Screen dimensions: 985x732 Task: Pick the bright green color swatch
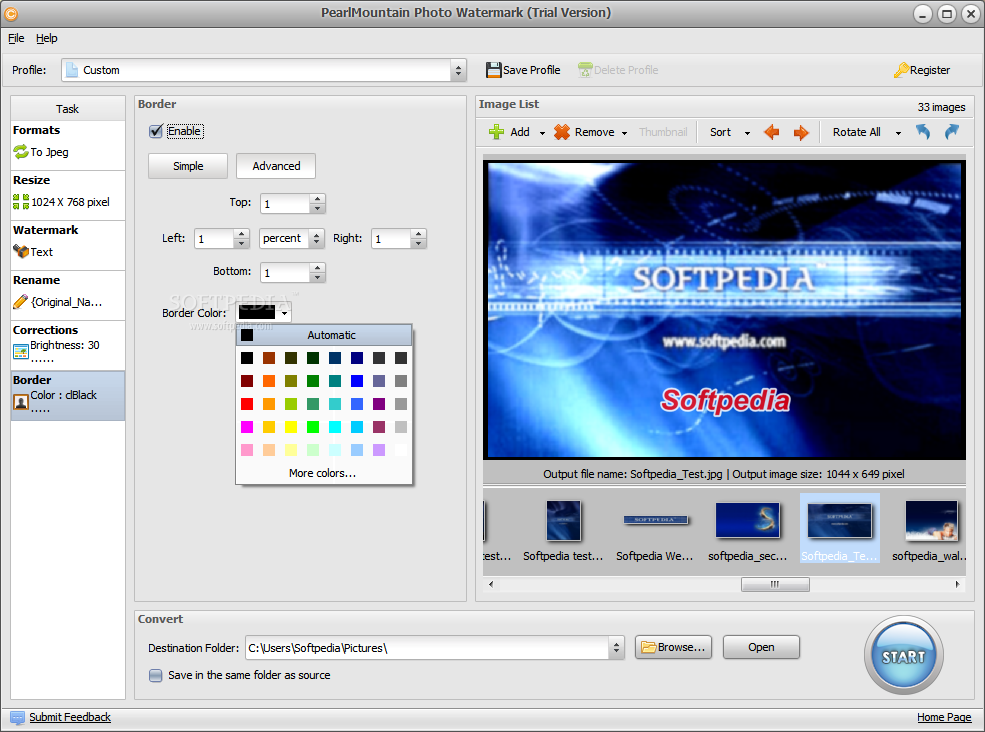pyautogui.click(x=313, y=427)
